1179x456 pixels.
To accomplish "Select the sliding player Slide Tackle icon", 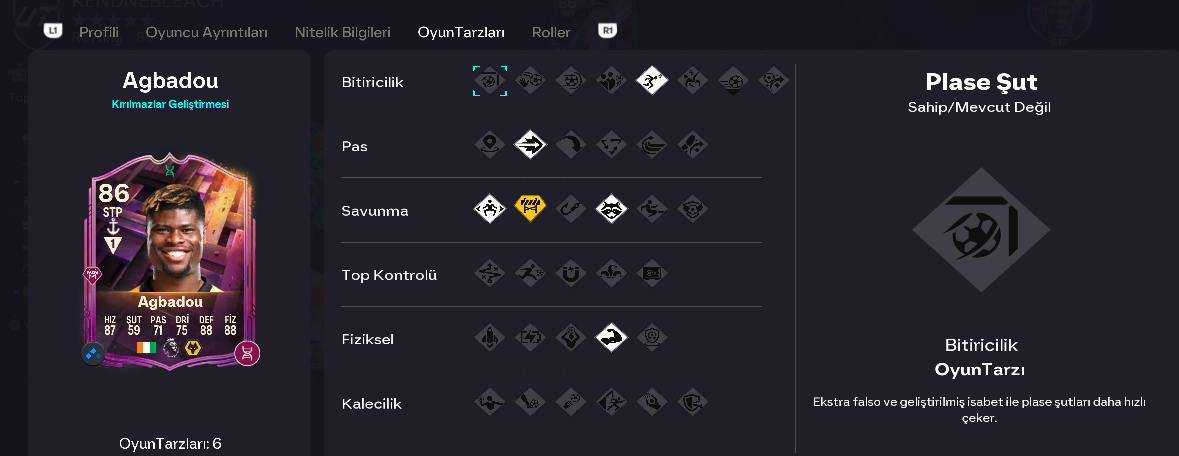I will pos(652,209).
